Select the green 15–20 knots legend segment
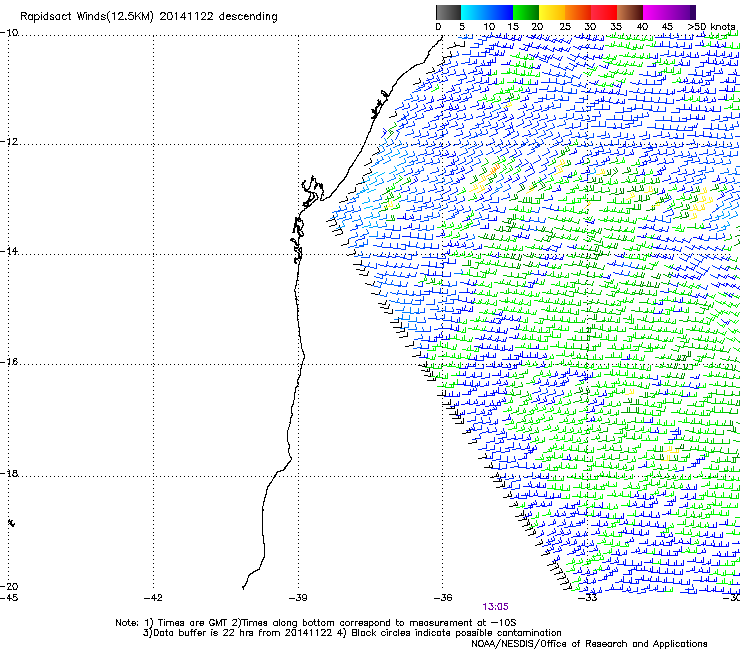 (526, 12)
